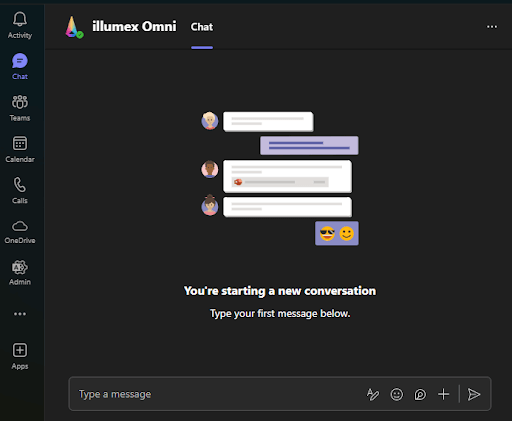
Task: Toggle the text Format options icon
Action: (x=373, y=394)
